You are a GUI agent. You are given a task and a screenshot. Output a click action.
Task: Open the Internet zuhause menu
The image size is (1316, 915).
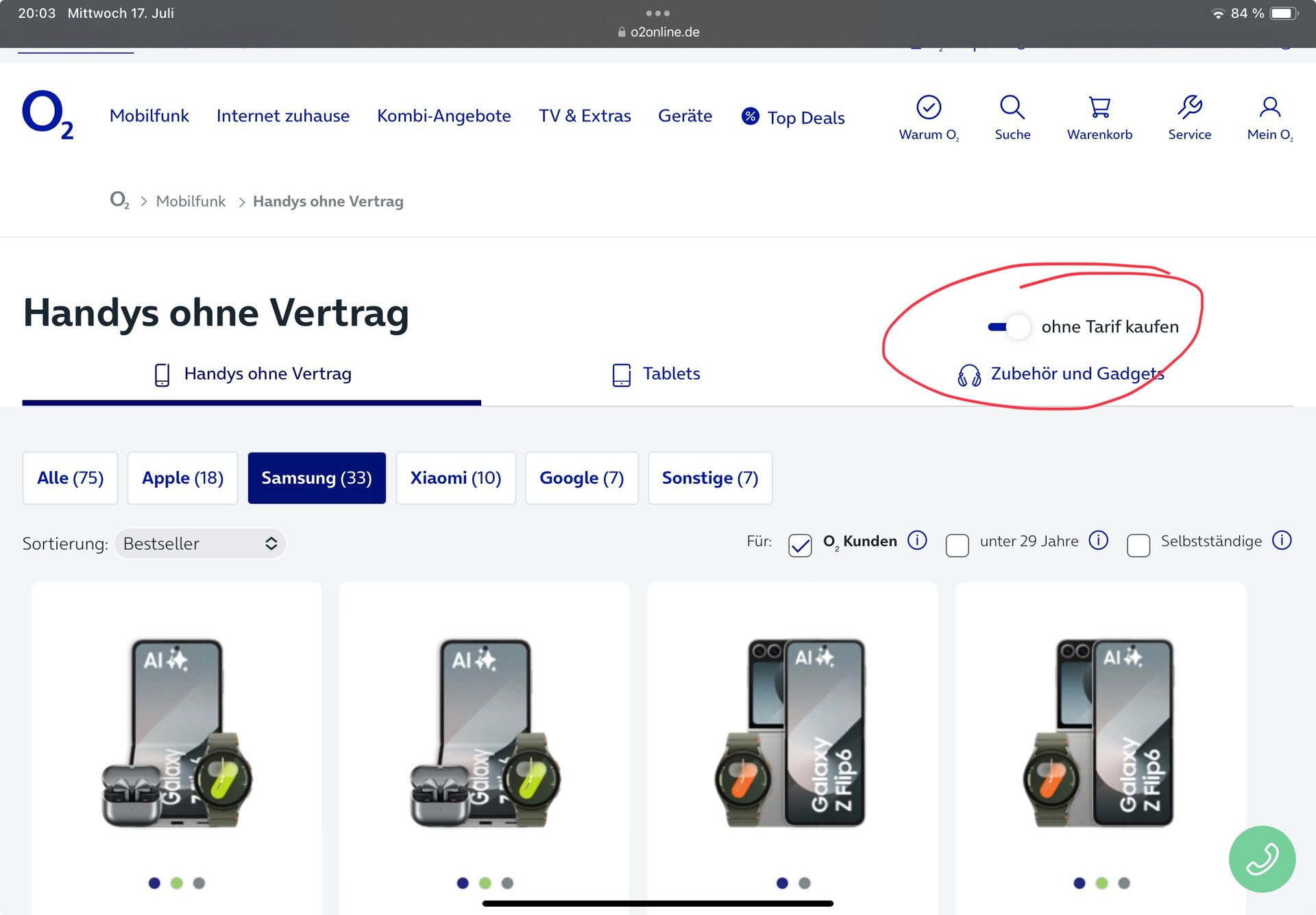click(x=283, y=116)
